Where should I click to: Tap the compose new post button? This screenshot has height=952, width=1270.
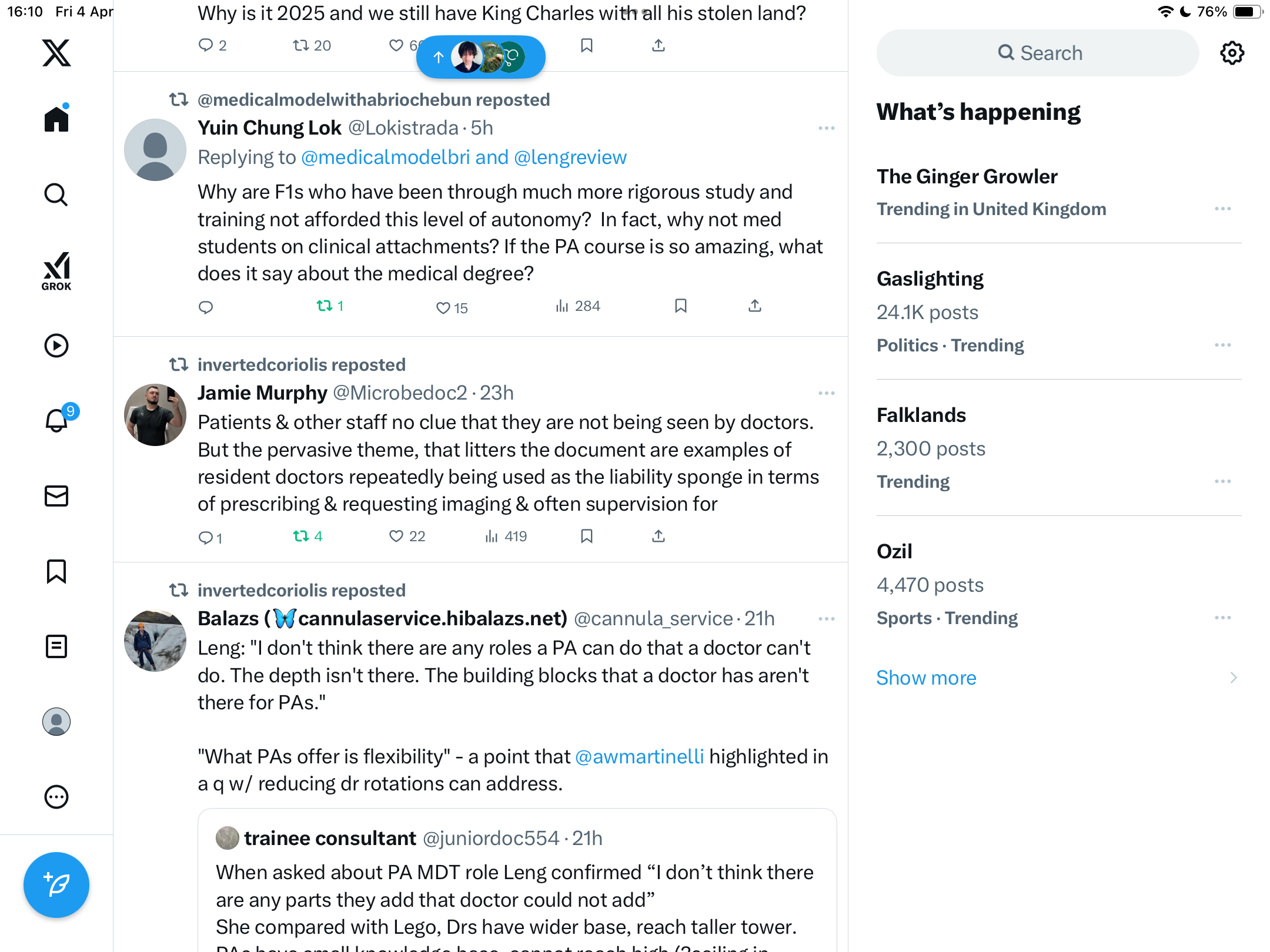pyautogui.click(x=56, y=884)
